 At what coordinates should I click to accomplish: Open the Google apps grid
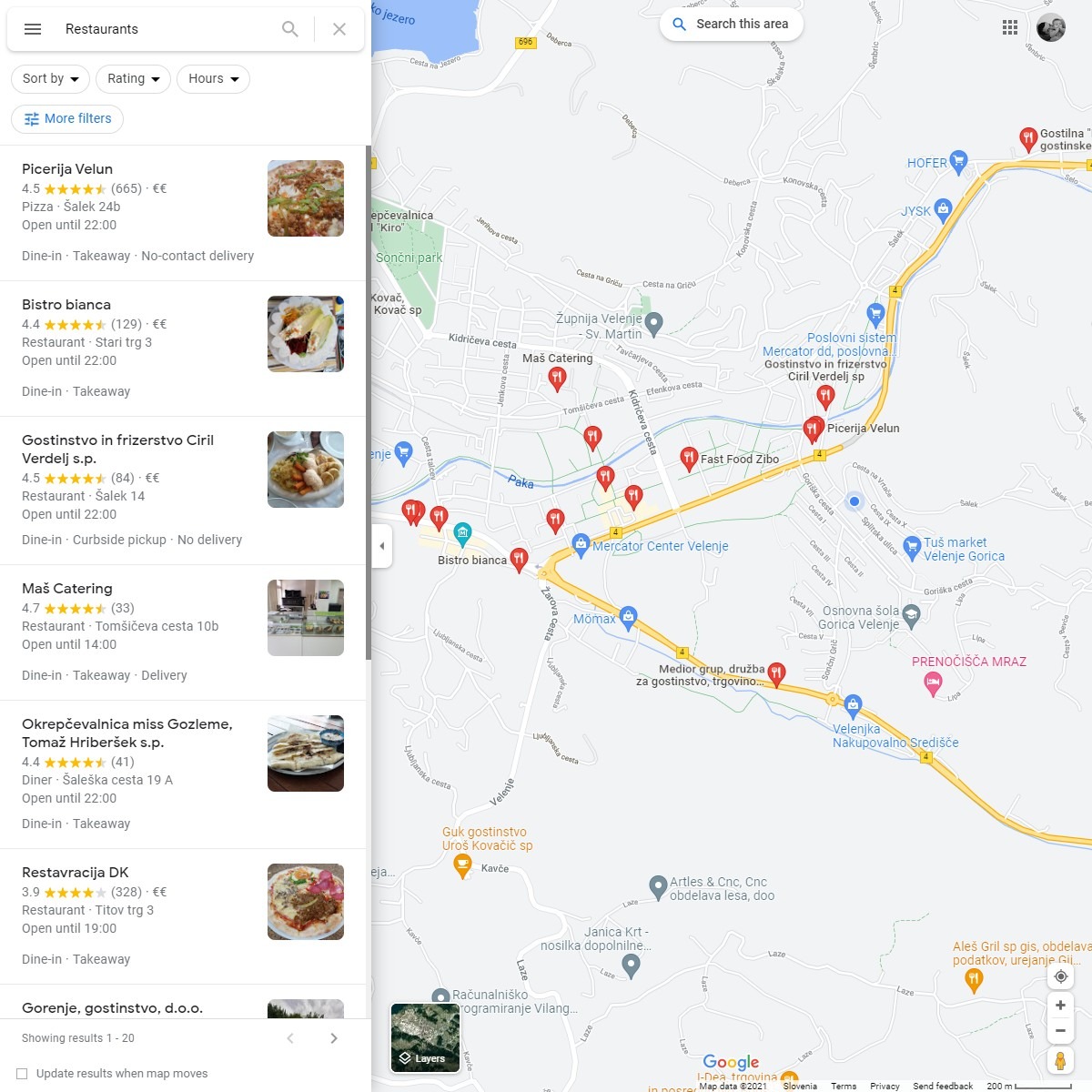(1010, 27)
